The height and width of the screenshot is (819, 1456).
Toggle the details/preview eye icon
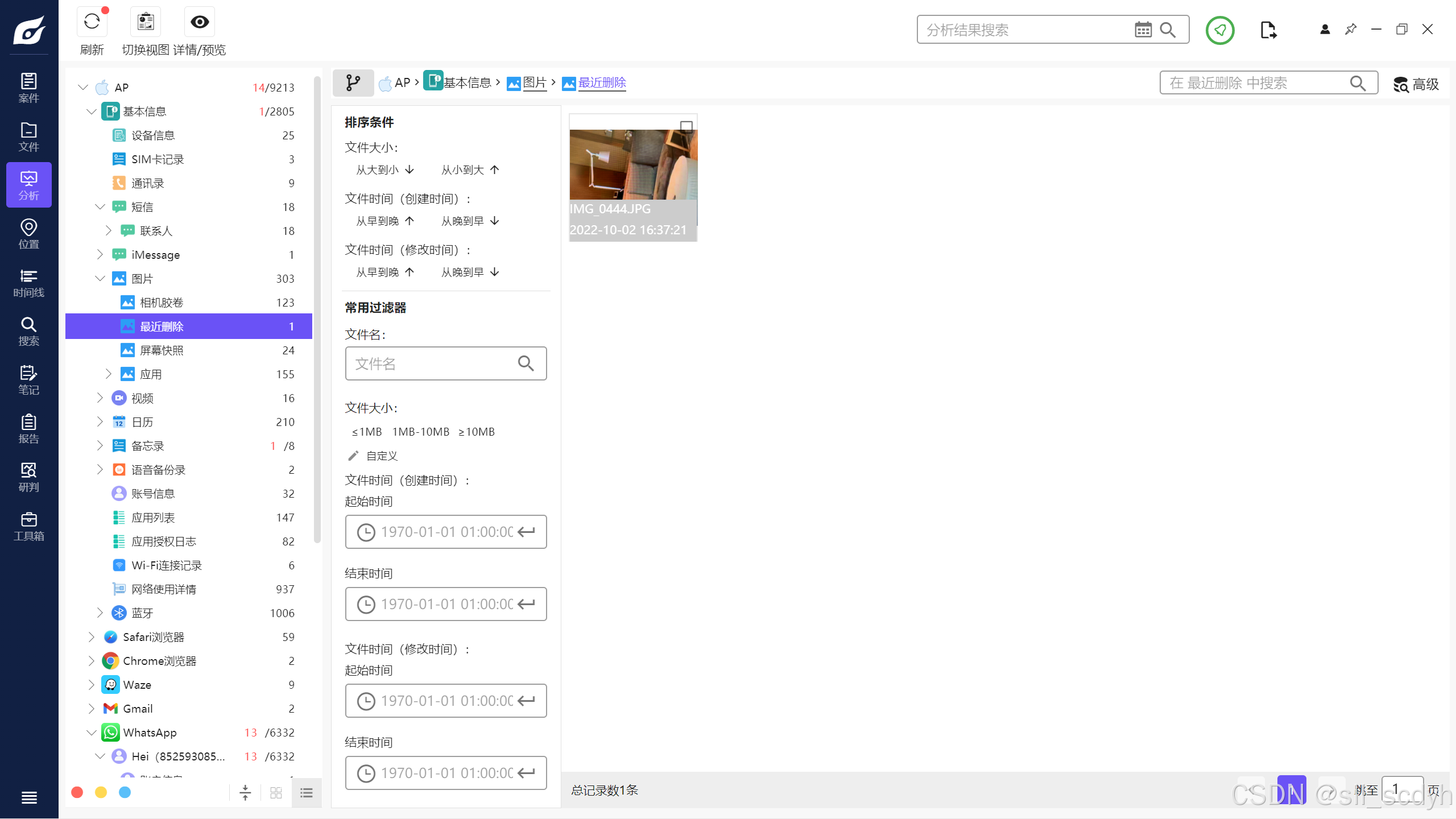[x=200, y=23]
